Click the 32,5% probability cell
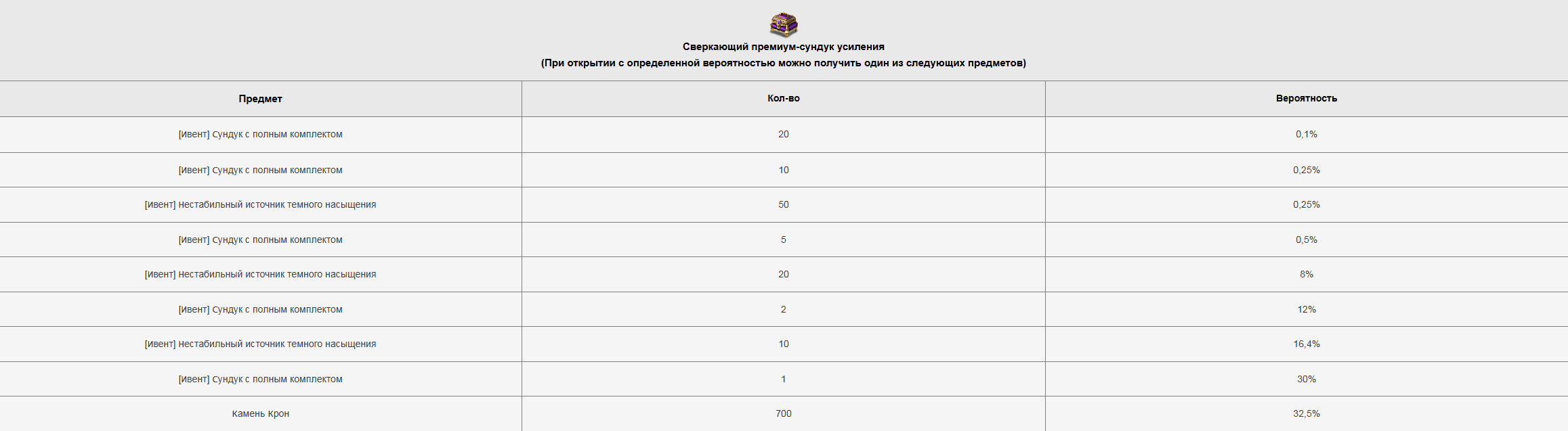The width and height of the screenshot is (1568, 431). [x=1306, y=413]
